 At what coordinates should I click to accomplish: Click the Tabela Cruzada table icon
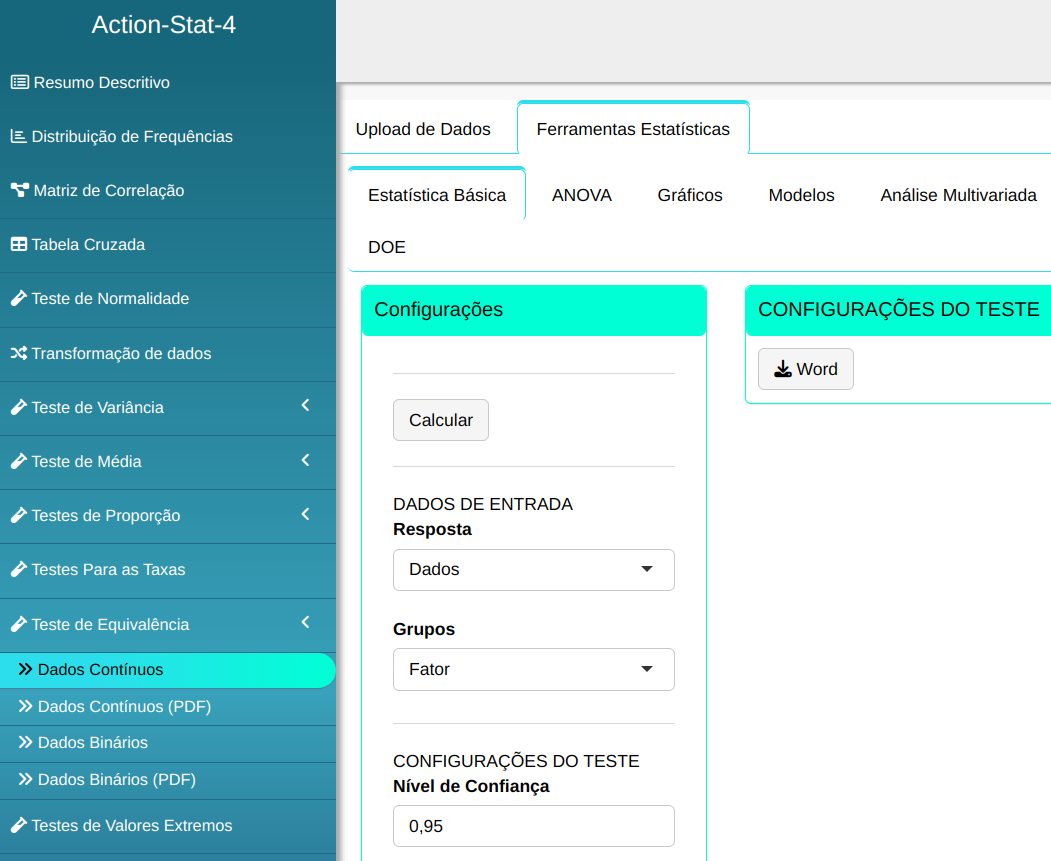coord(18,245)
